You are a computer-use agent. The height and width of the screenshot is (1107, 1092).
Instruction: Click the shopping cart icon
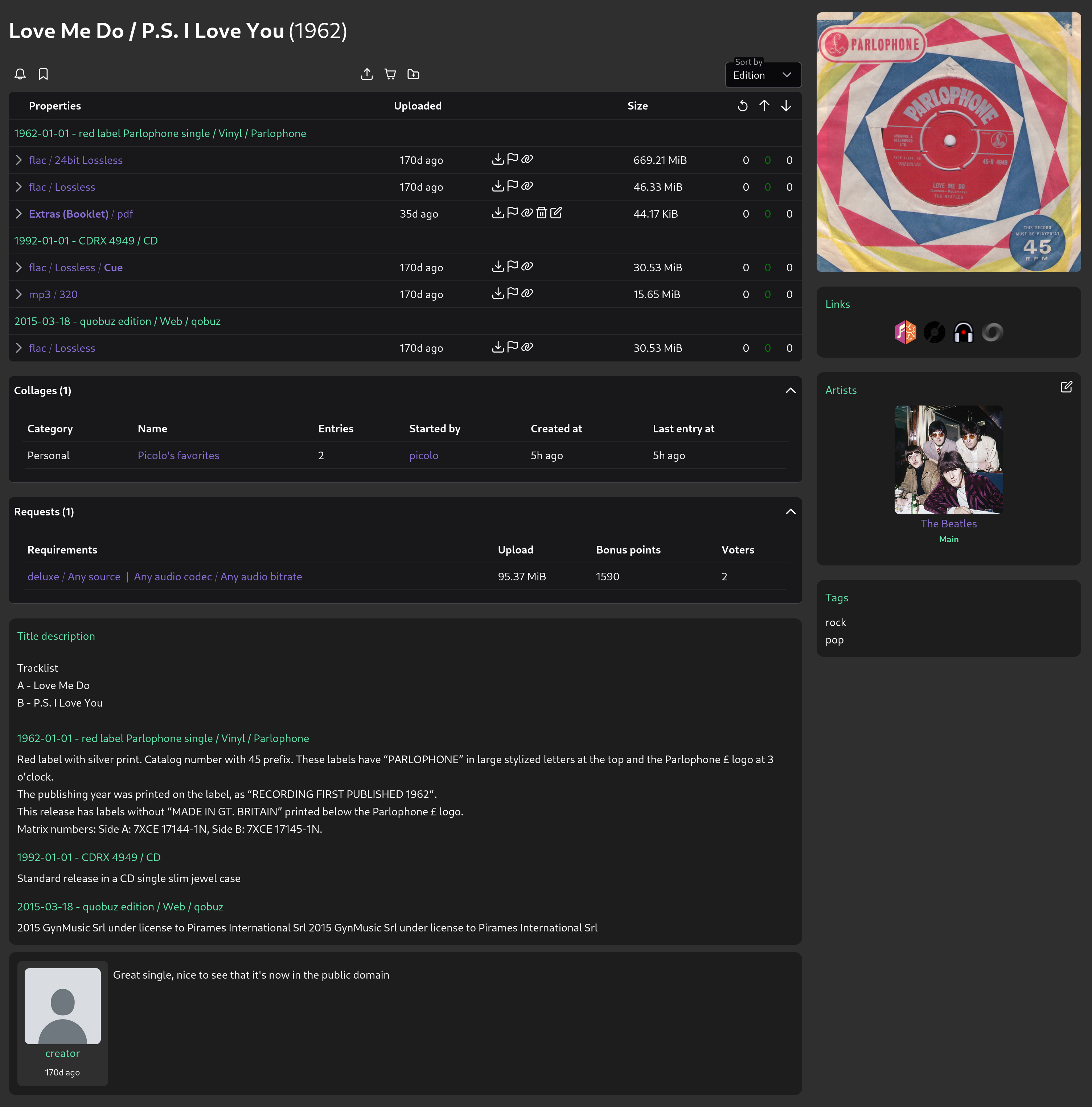point(390,74)
